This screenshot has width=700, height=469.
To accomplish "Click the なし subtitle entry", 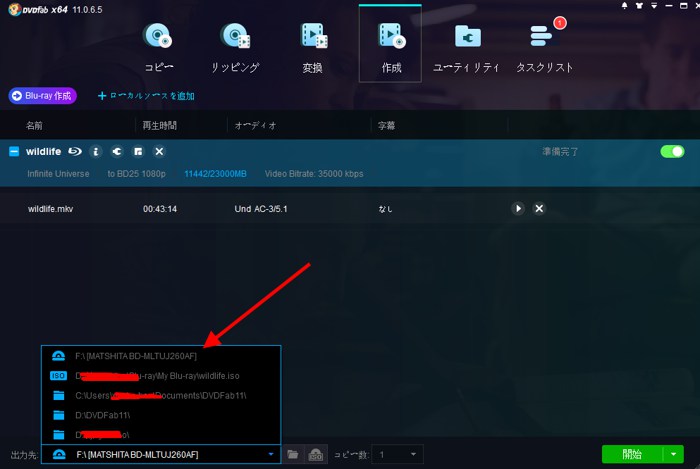I will pyautogui.click(x=385, y=209).
